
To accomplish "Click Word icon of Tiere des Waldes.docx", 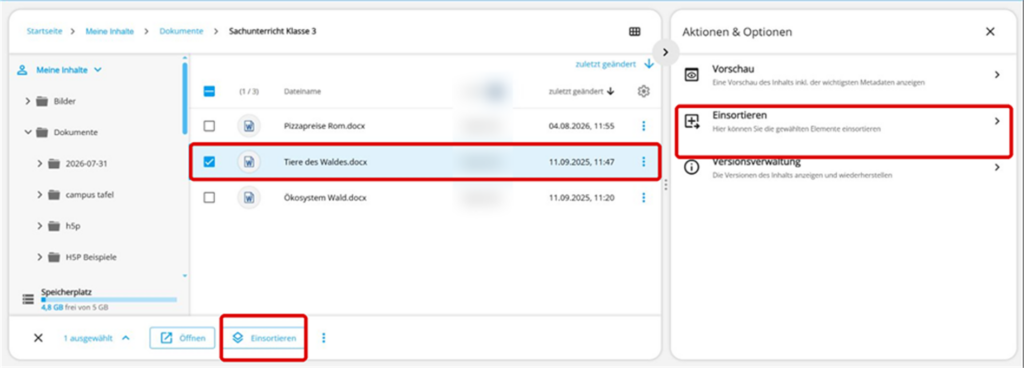I will (249, 162).
